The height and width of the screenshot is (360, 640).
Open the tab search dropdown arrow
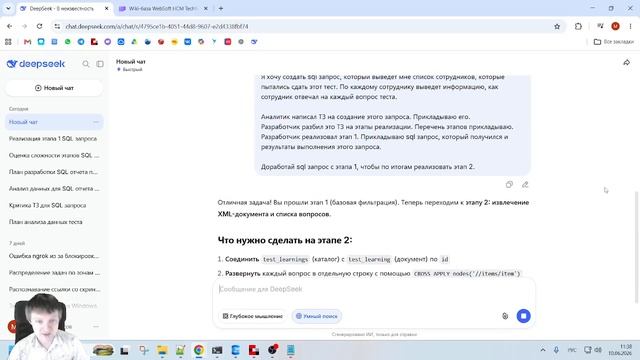8,8
